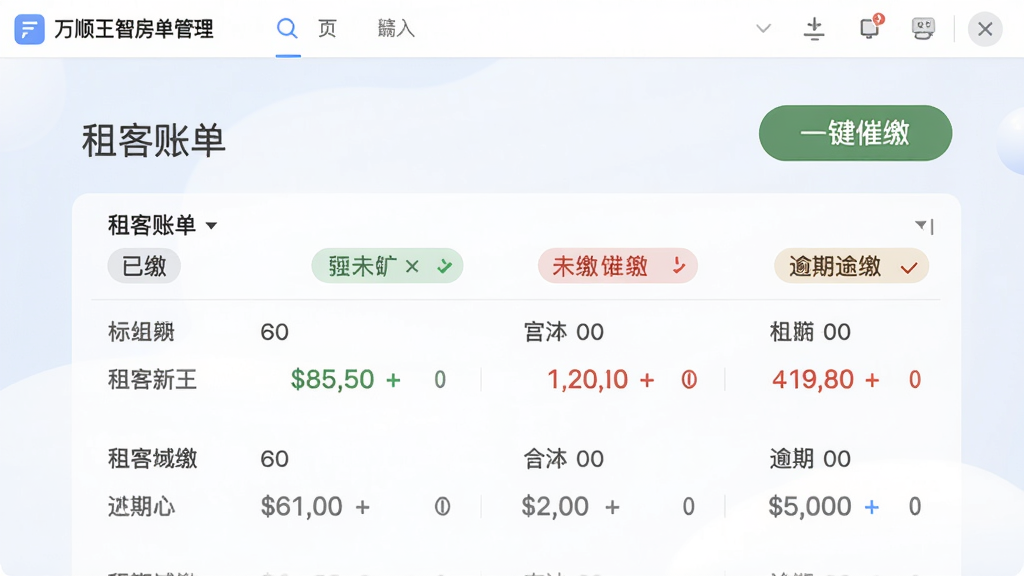This screenshot has width=1024, height=576.
Task: Click the gray info icon beside $61,00
Action: coord(442,506)
